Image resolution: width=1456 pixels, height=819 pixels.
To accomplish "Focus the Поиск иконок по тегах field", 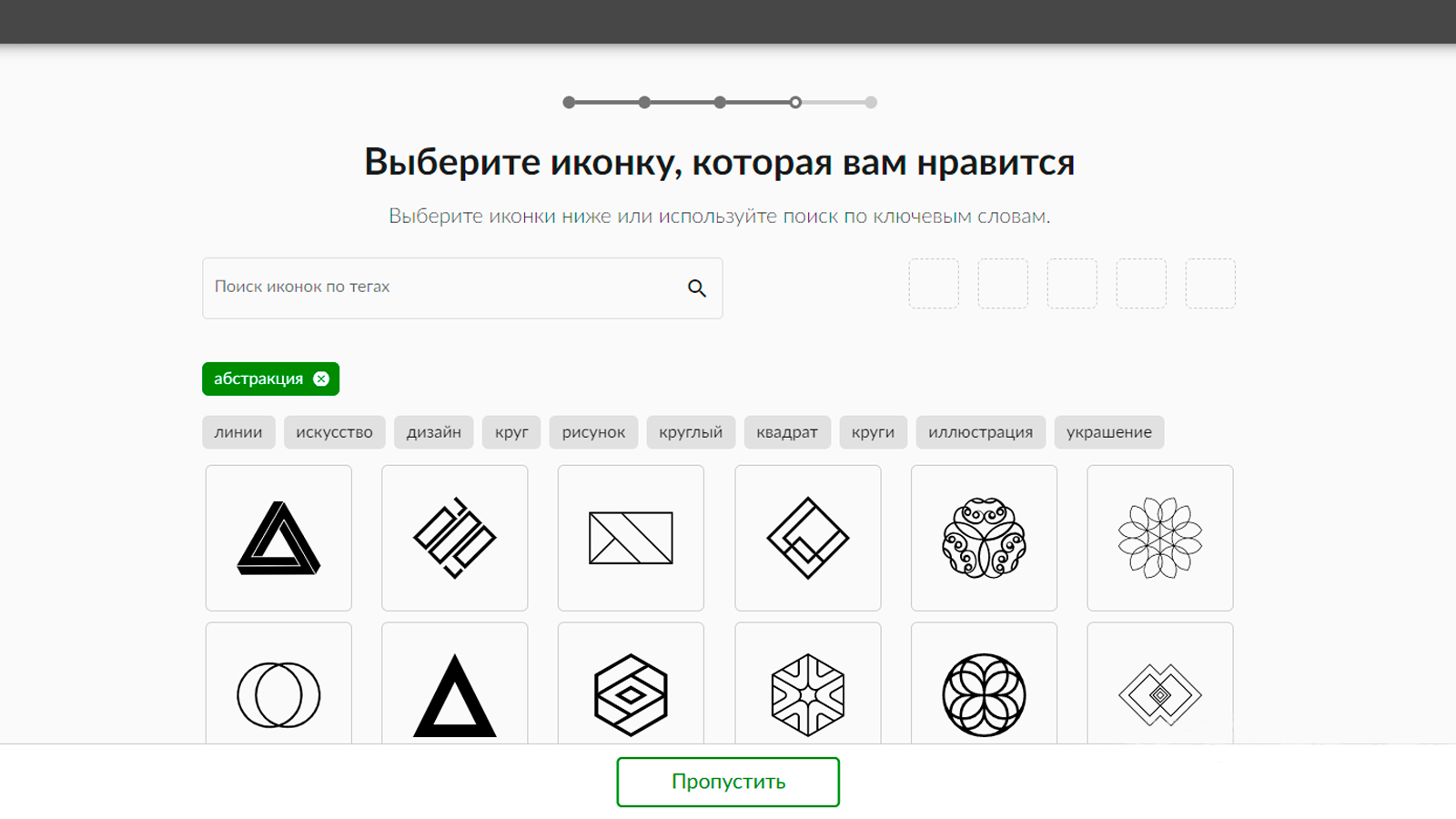I will point(462,288).
